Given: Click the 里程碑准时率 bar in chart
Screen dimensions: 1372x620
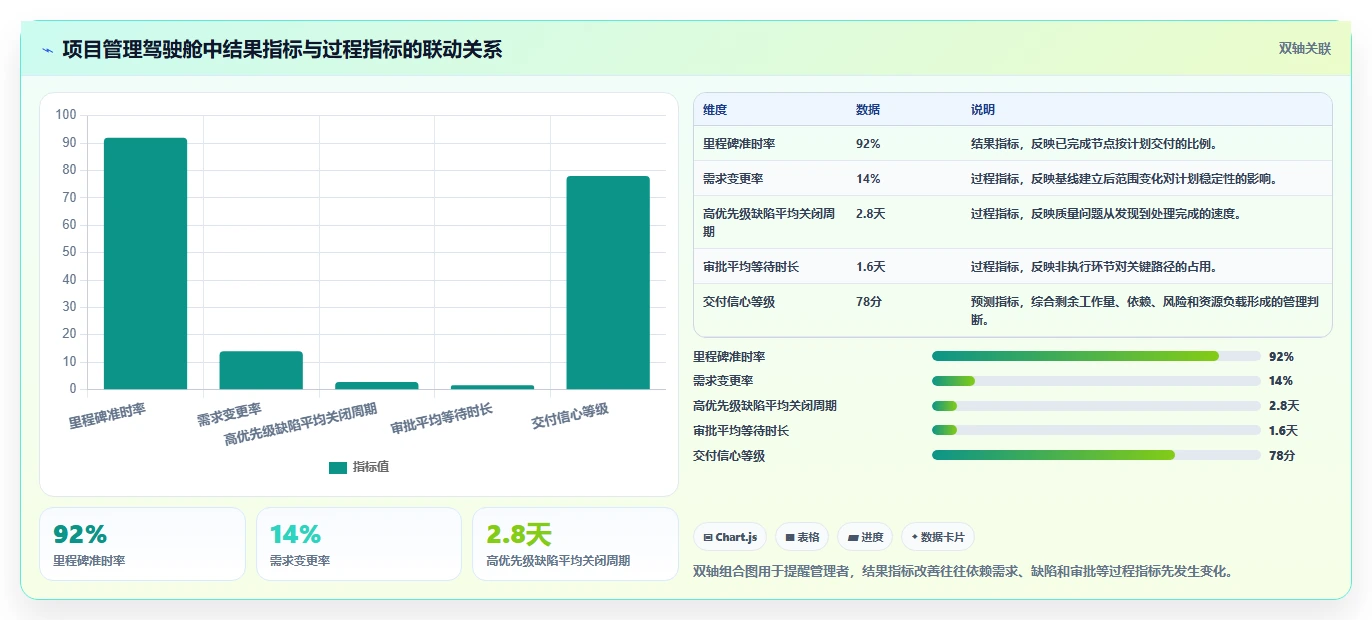Looking at the screenshot, I should point(145,263).
